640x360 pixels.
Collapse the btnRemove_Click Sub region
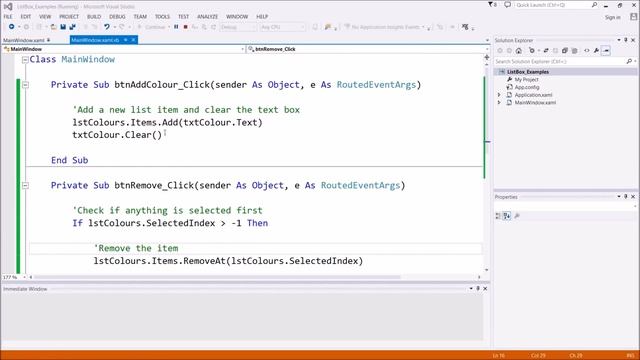click(x=25, y=186)
